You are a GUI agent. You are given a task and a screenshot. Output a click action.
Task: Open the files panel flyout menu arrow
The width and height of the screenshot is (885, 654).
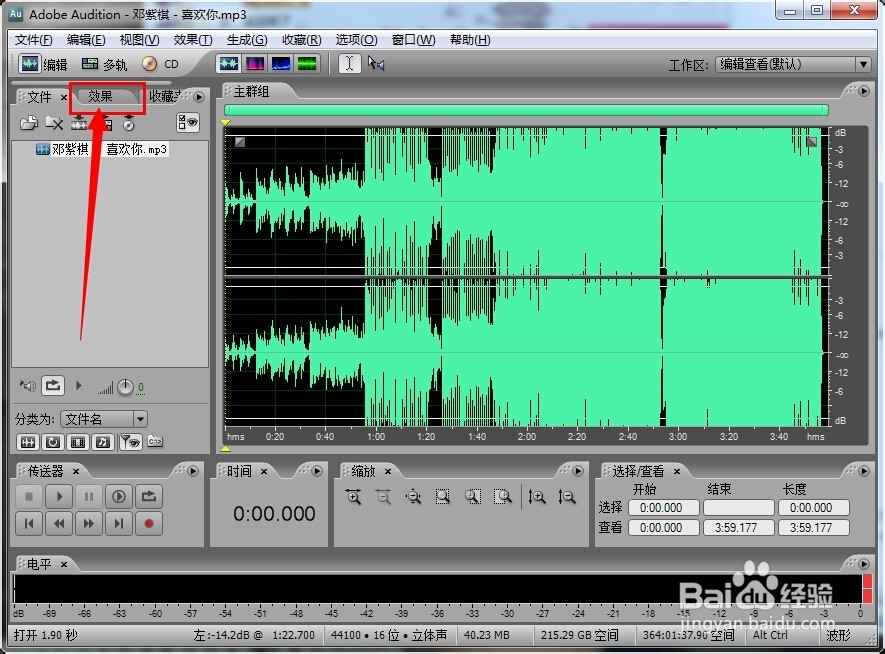pos(199,97)
